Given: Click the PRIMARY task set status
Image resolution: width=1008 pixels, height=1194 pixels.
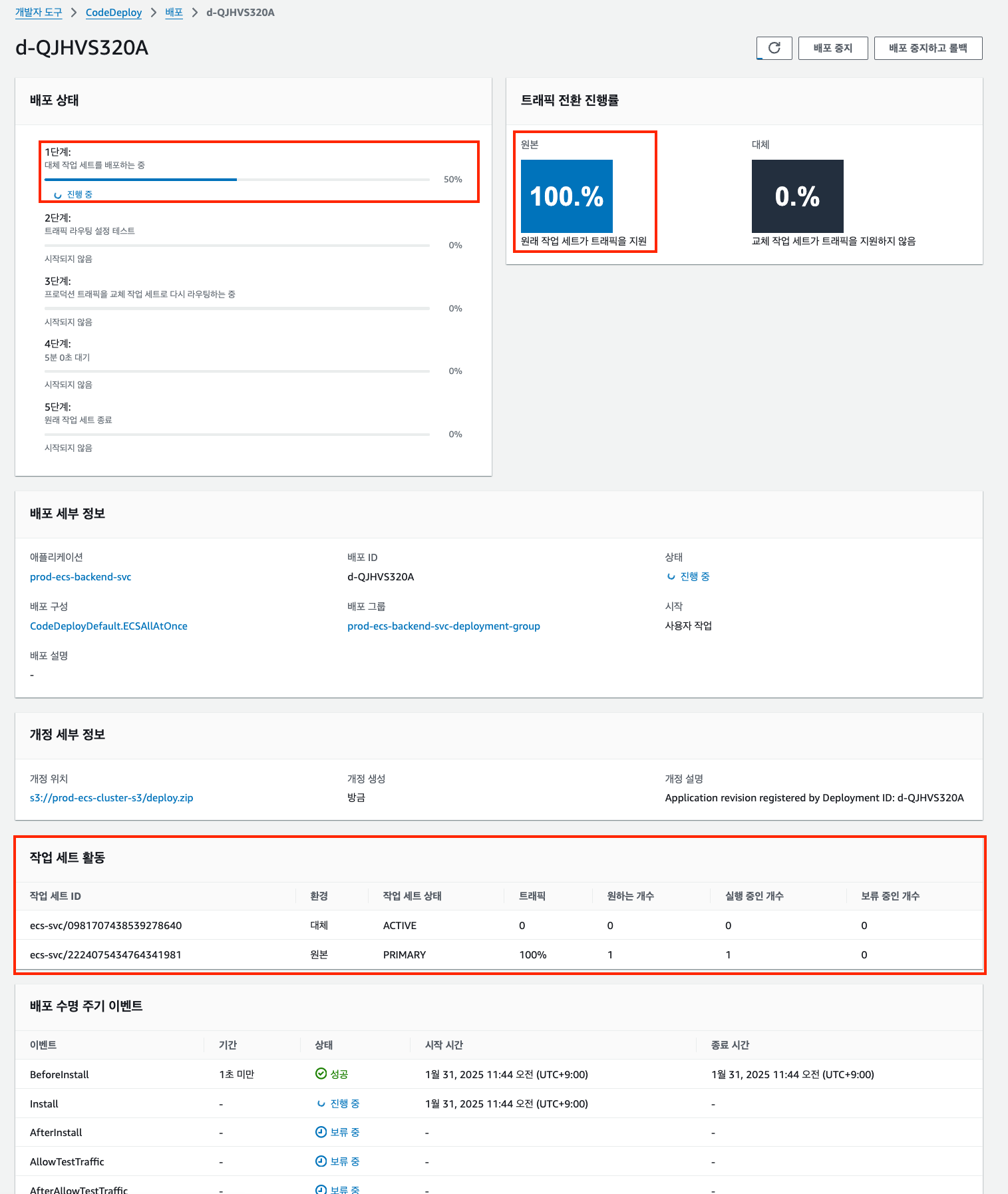Looking at the screenshot, I should point(405,955).
